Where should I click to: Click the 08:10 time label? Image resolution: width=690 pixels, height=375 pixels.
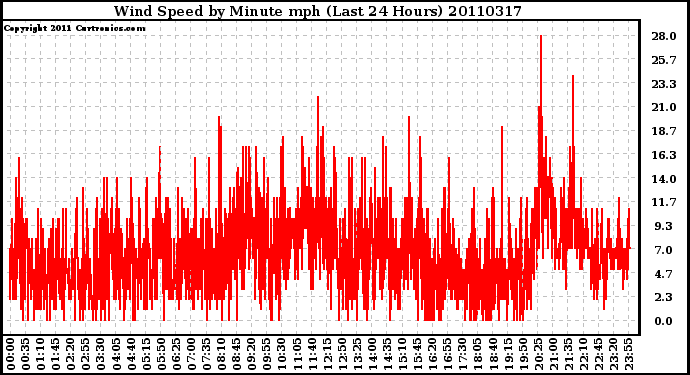222,354
